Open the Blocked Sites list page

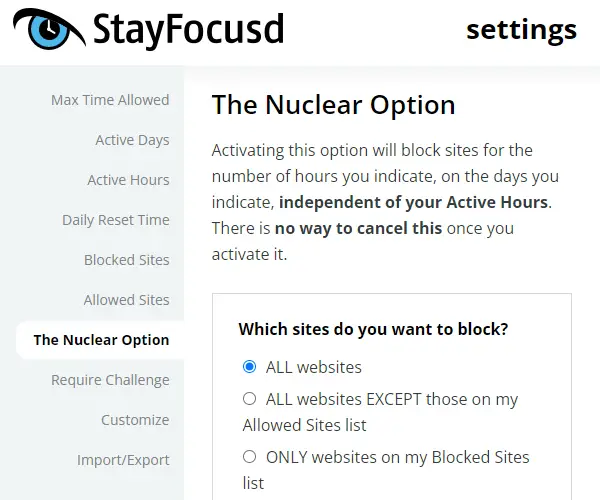pyautogui.click(x=127, y=260)
